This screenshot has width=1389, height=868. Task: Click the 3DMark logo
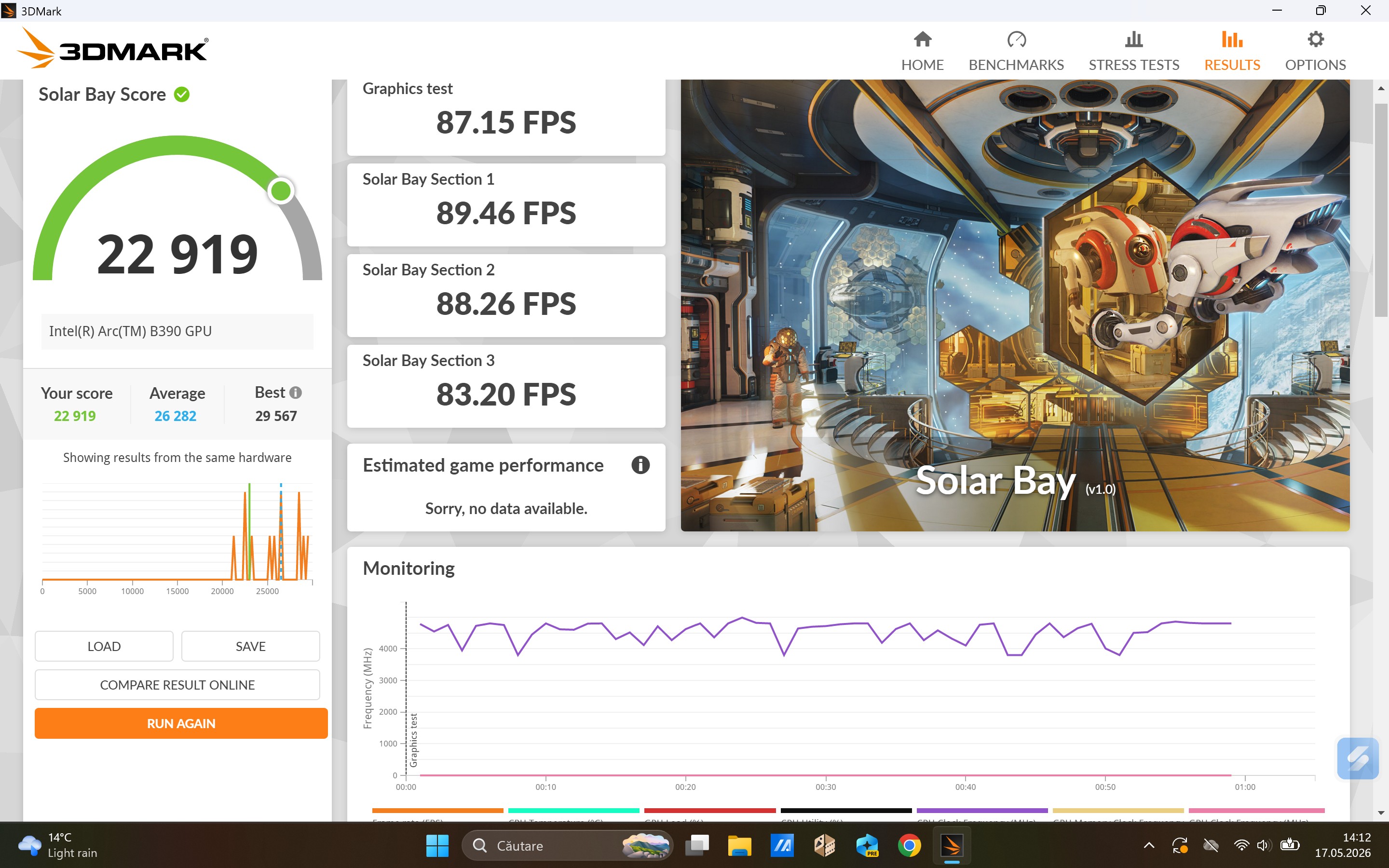[112, 48]
